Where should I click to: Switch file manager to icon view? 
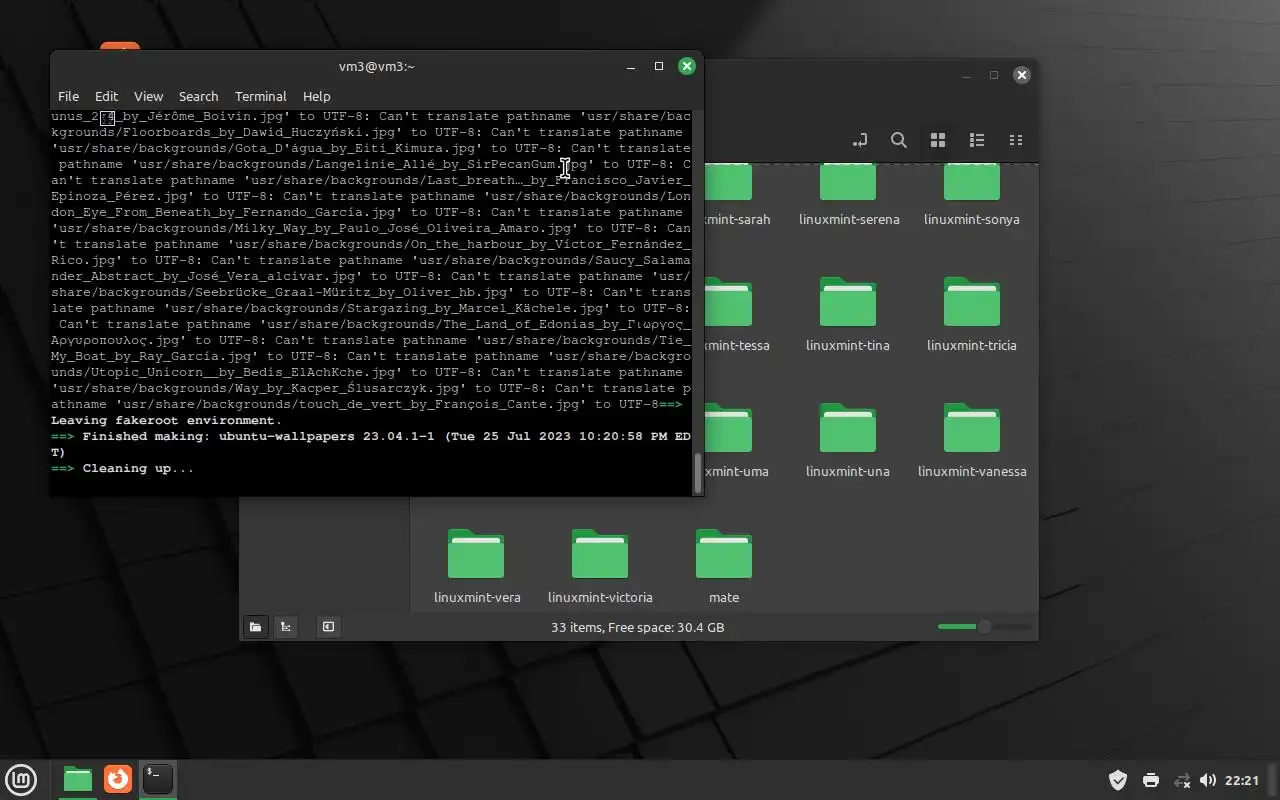938,140
